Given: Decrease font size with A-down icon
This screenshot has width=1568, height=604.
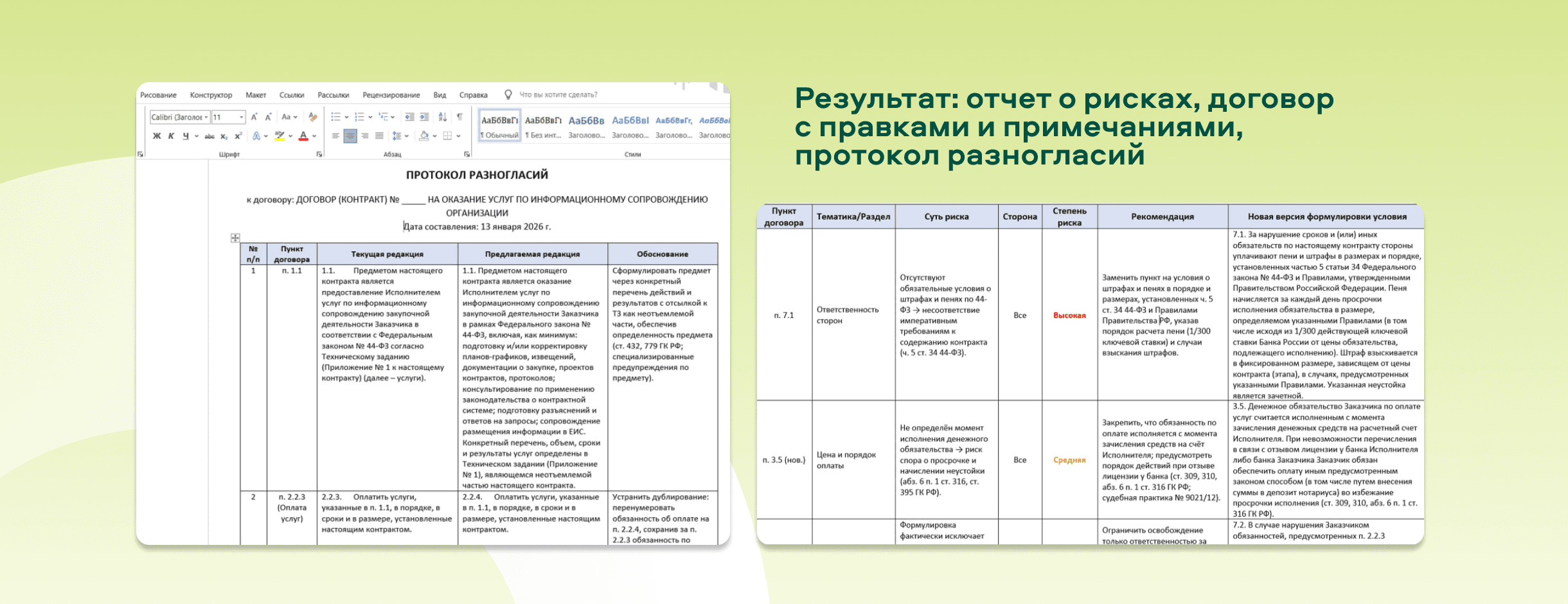Looking at the screenshot, I should (x=268, y=117).
